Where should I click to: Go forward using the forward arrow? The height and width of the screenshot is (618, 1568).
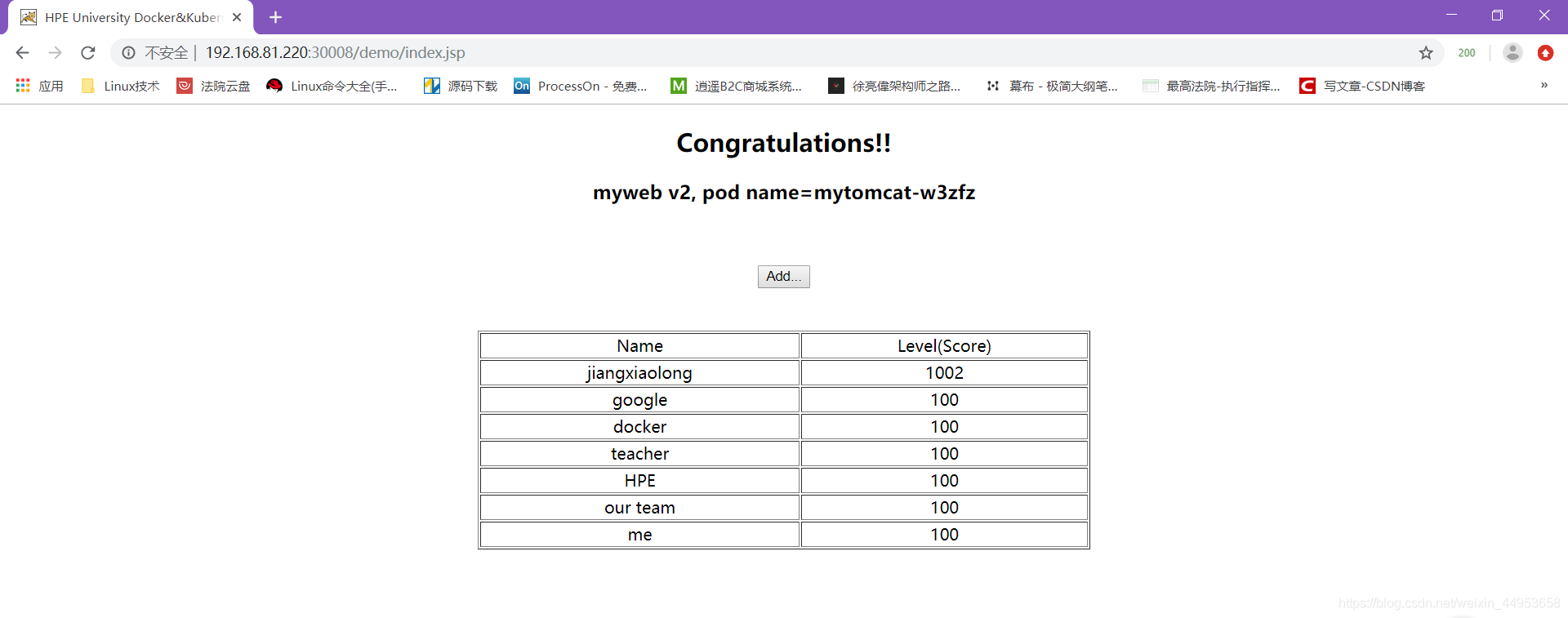click(x=55, y=53)
